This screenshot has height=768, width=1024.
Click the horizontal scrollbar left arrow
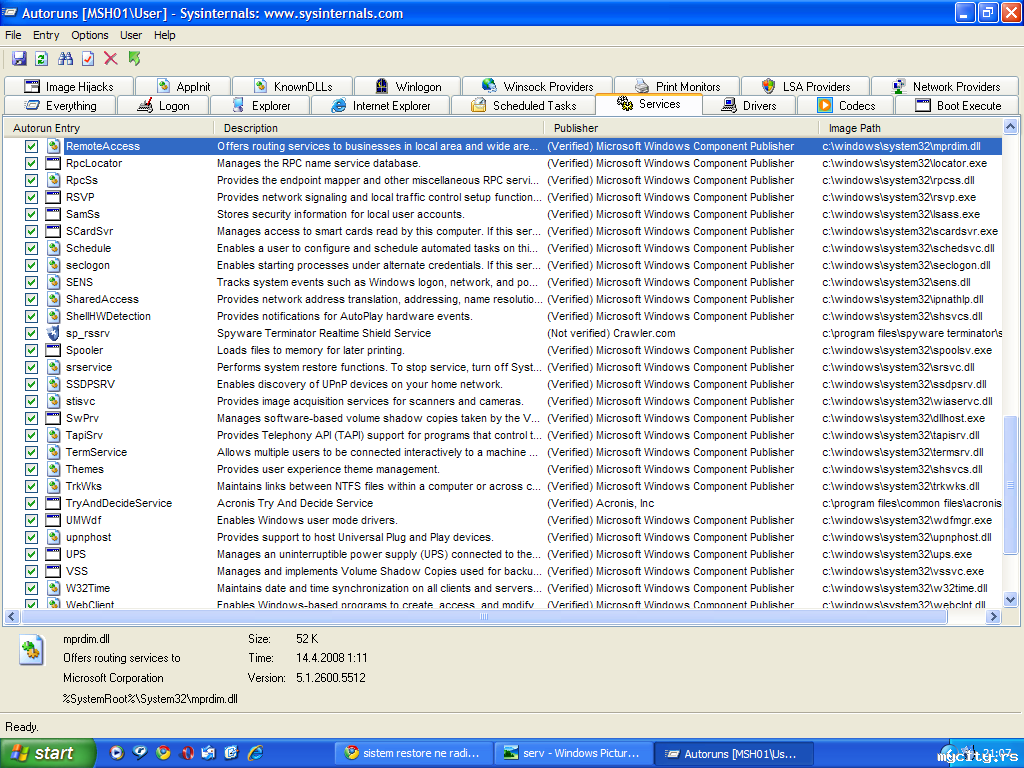pos(12,616)
